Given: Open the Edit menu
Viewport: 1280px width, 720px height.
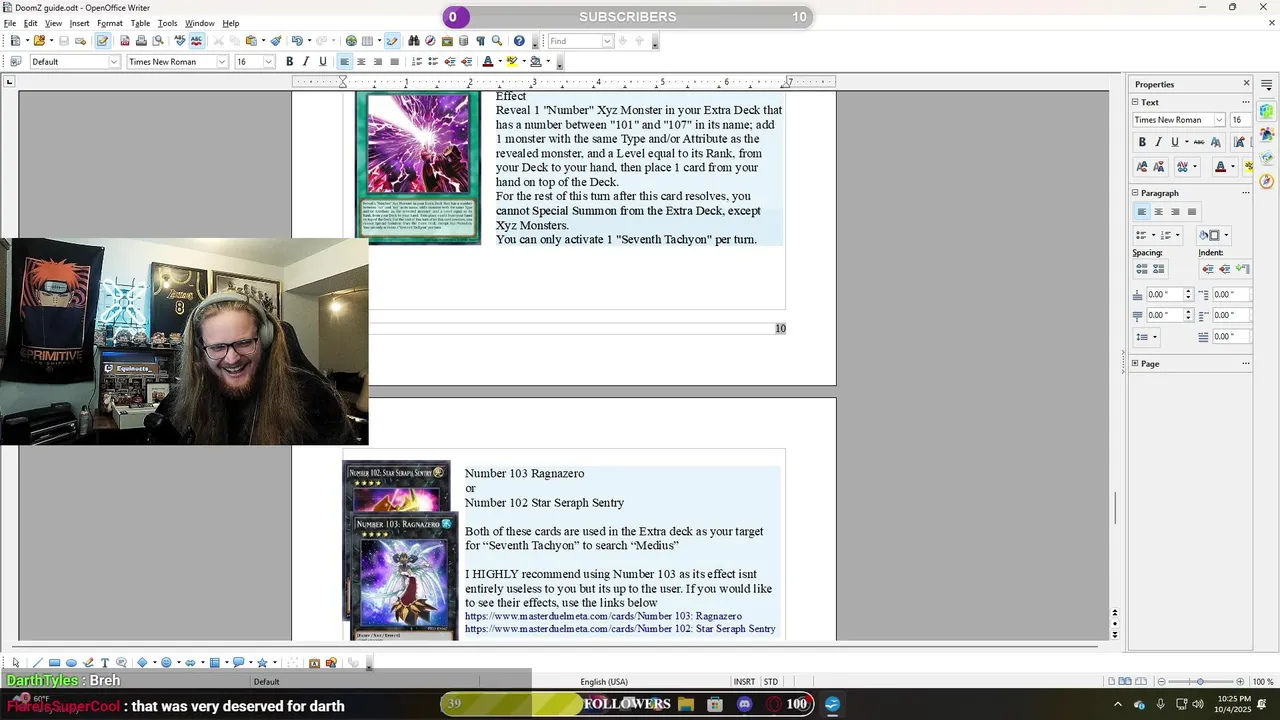Looking at the screenshot, I should tap(31, 23).
